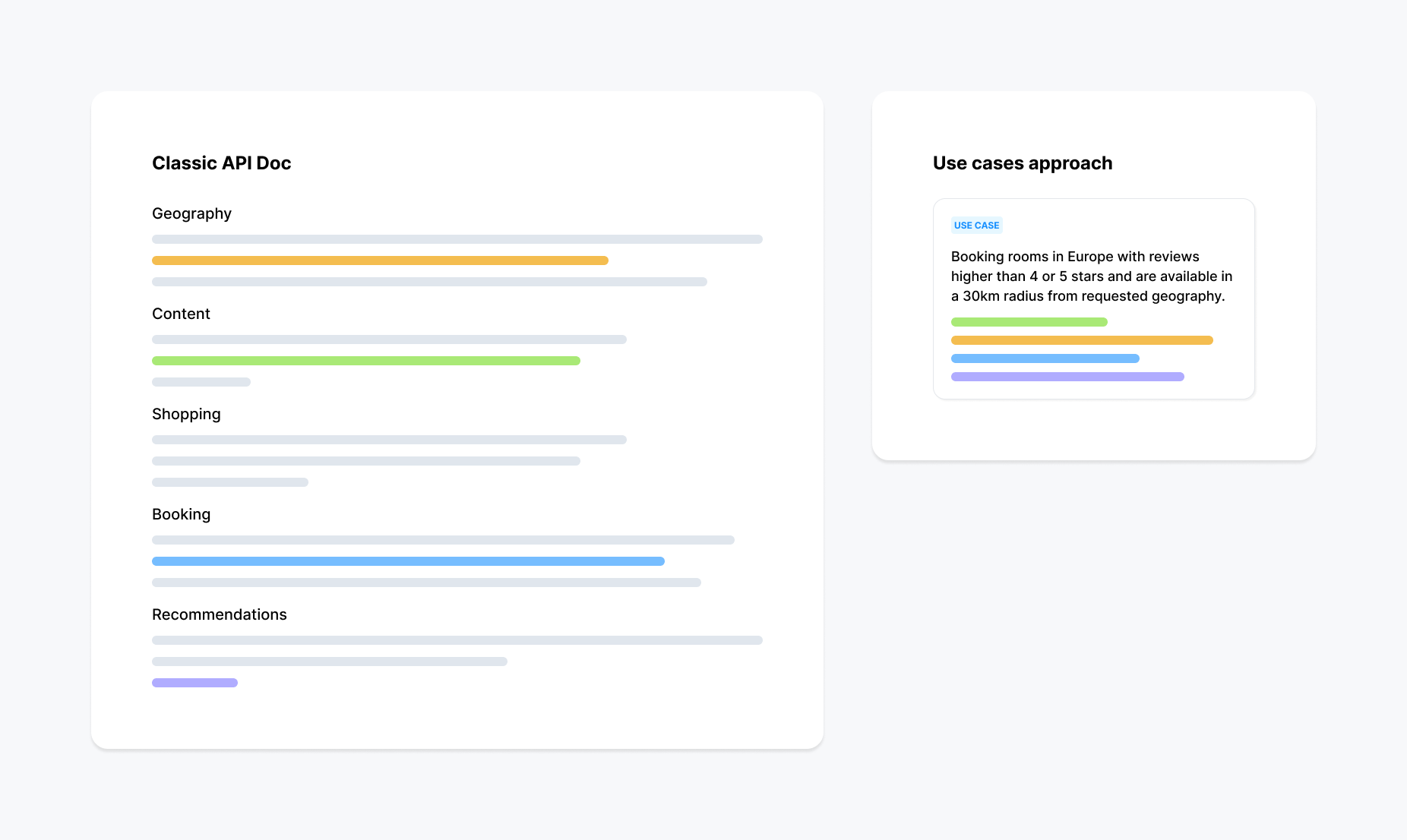Click the purple bar under Recommendations
Screen dimensions: 1407x840
click(x=194, y=683)
